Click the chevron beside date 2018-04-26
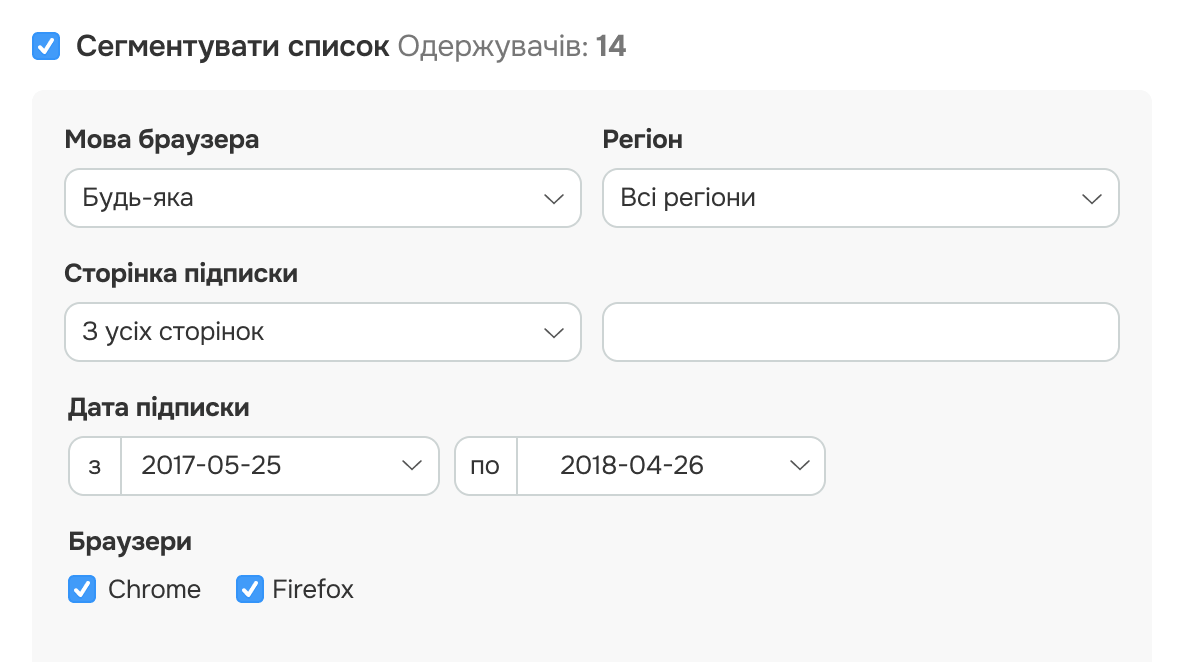1184x662 pixels. tap(799, 466)
